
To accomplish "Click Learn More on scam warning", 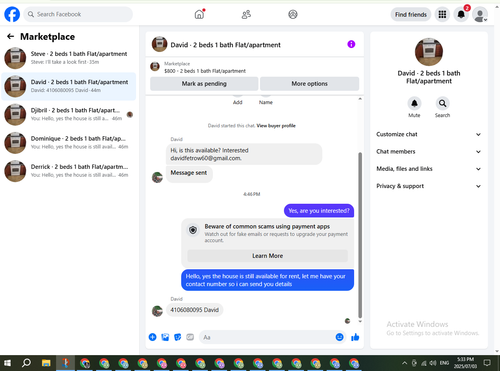I will point(267,256).
